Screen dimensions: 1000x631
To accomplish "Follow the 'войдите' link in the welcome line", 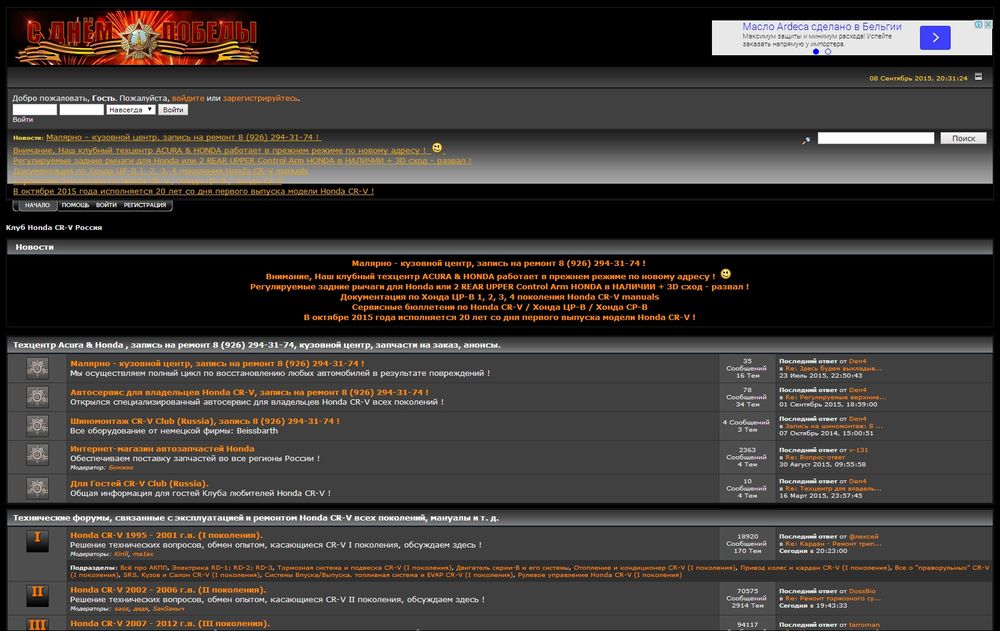I will point(188,98).
